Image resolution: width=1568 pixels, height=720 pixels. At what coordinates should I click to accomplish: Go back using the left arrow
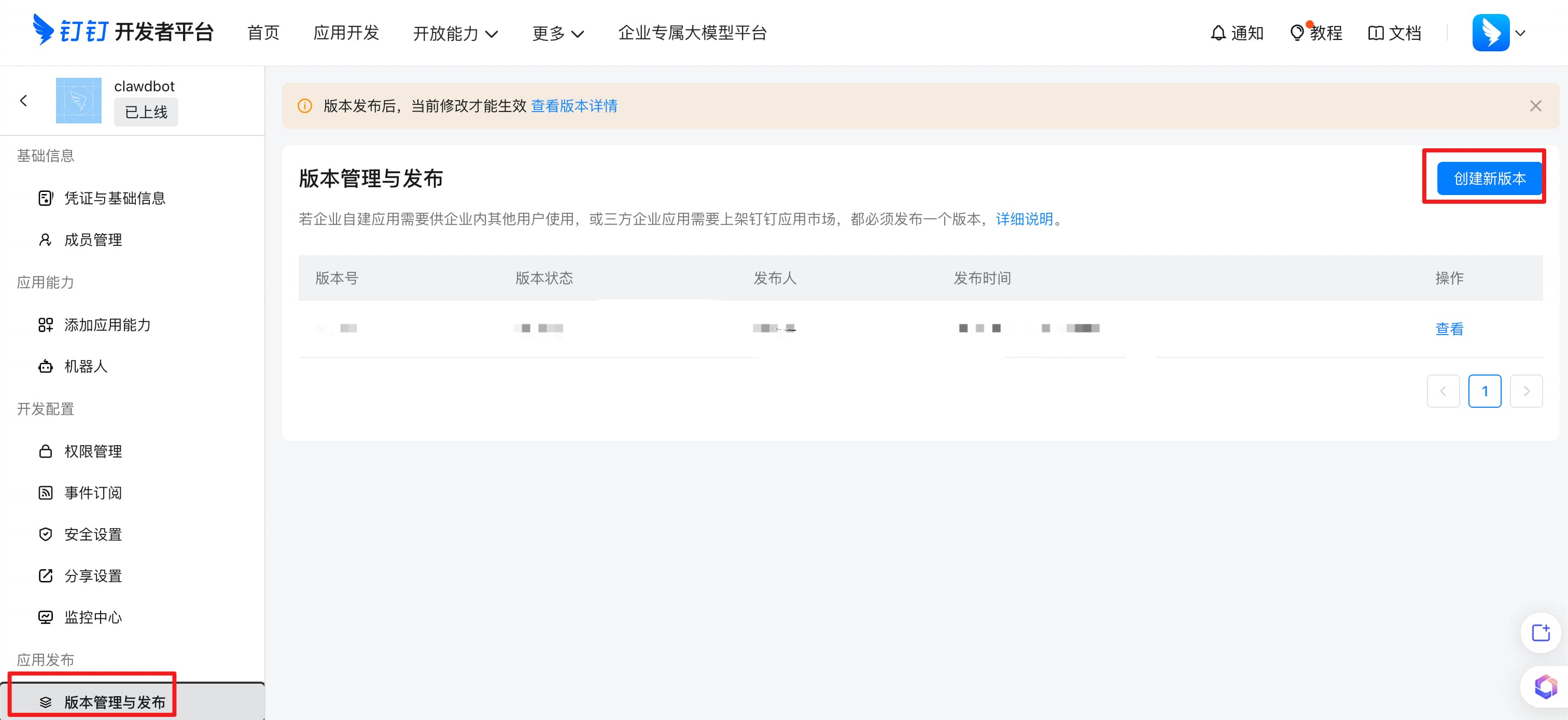tap(24, 101)
